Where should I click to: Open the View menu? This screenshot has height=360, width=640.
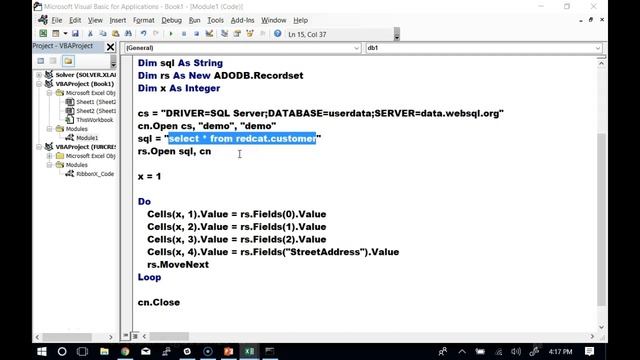click(x=95, y=20)
